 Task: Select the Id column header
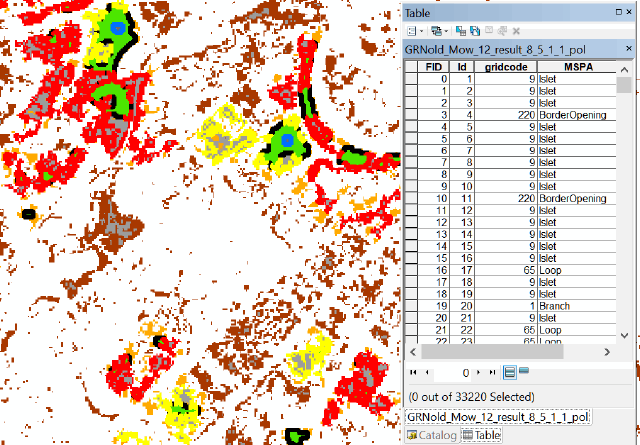(462, 67)
